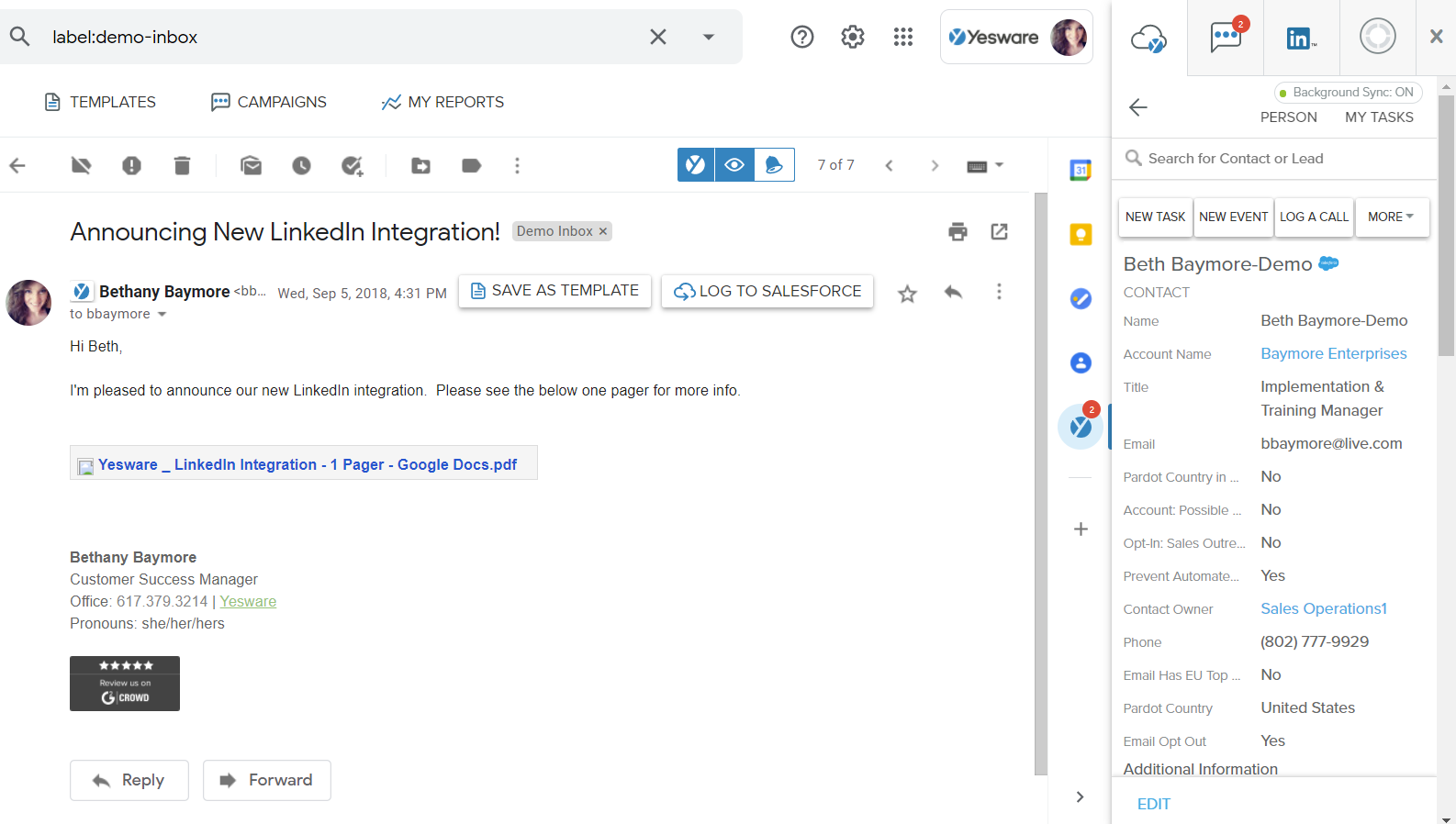Viewport: 1456px width, 824px height.
Task: Open Google Calendar side panel icon
Action: click(x=1081, y=170)
